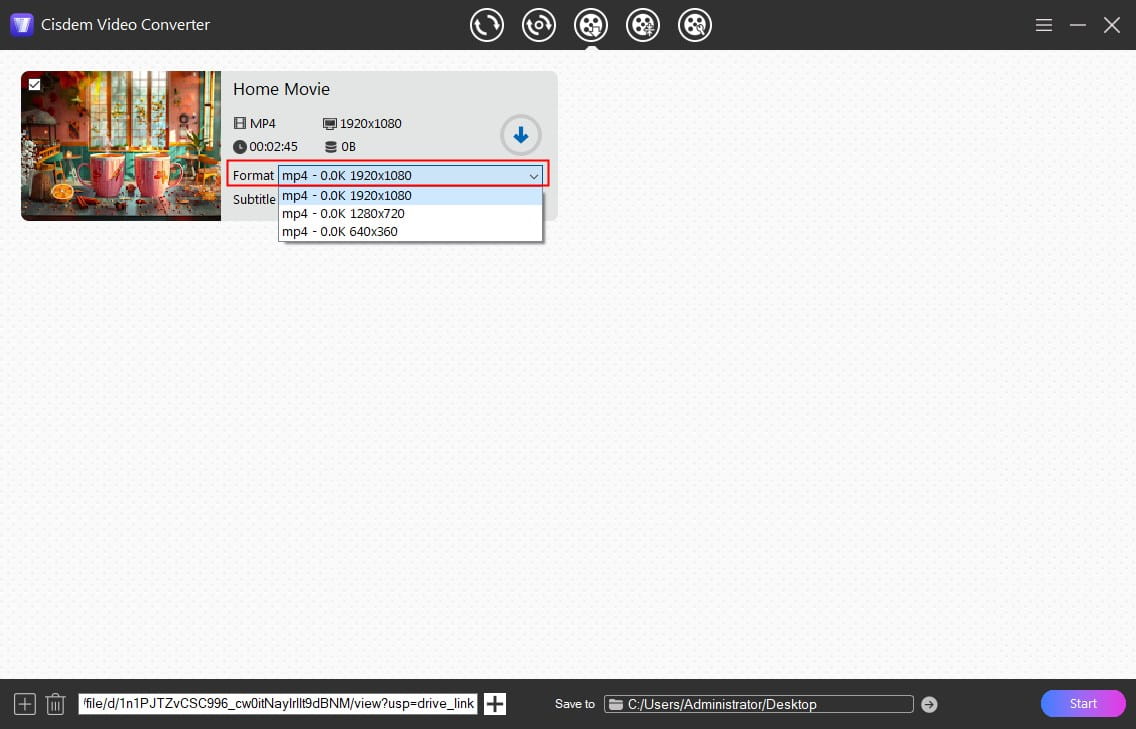Open the hamburger menu
This screenshot has width=1136, height=729.
click(x=1043, y=25)
